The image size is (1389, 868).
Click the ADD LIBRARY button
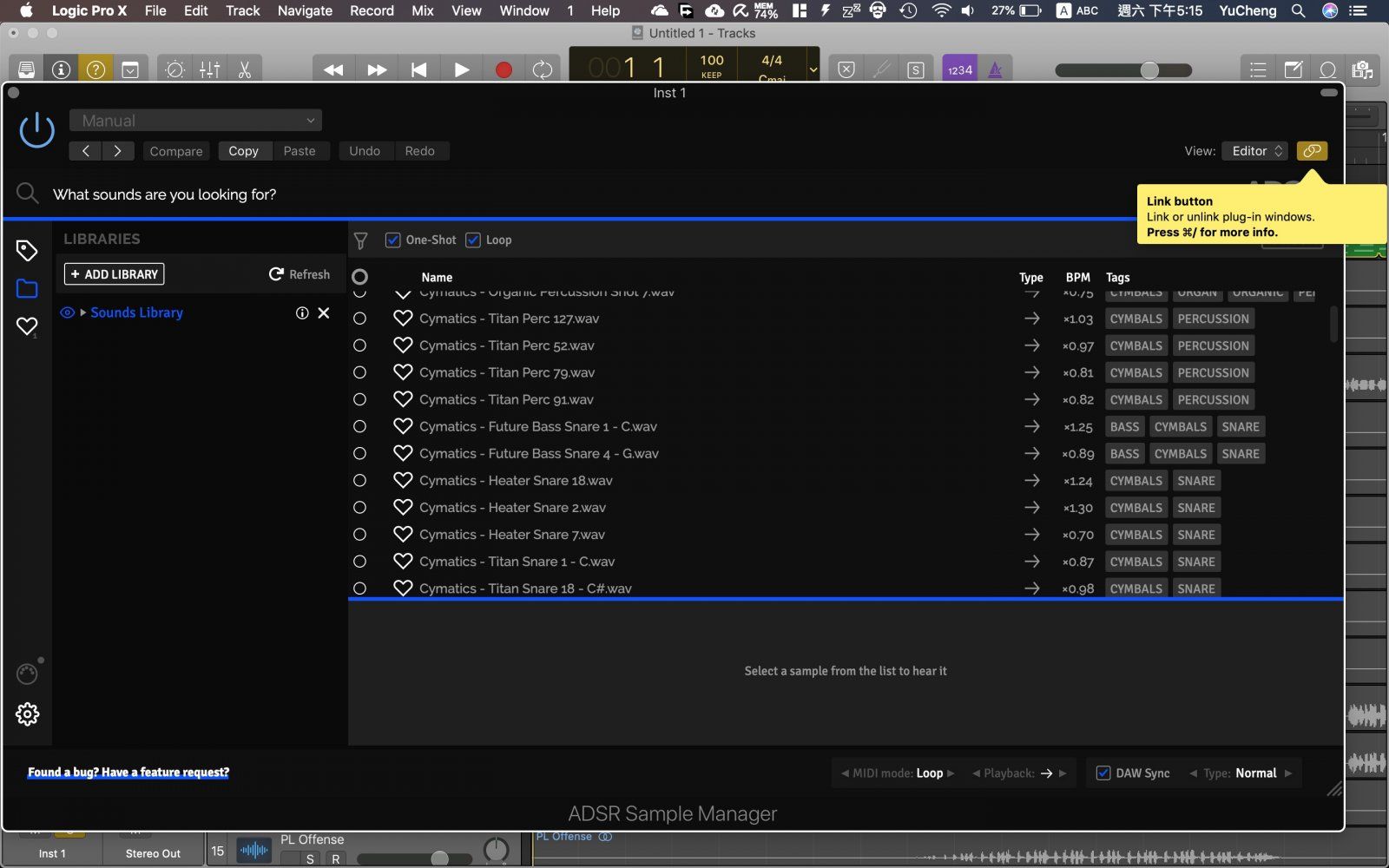[x=115, y=274]
